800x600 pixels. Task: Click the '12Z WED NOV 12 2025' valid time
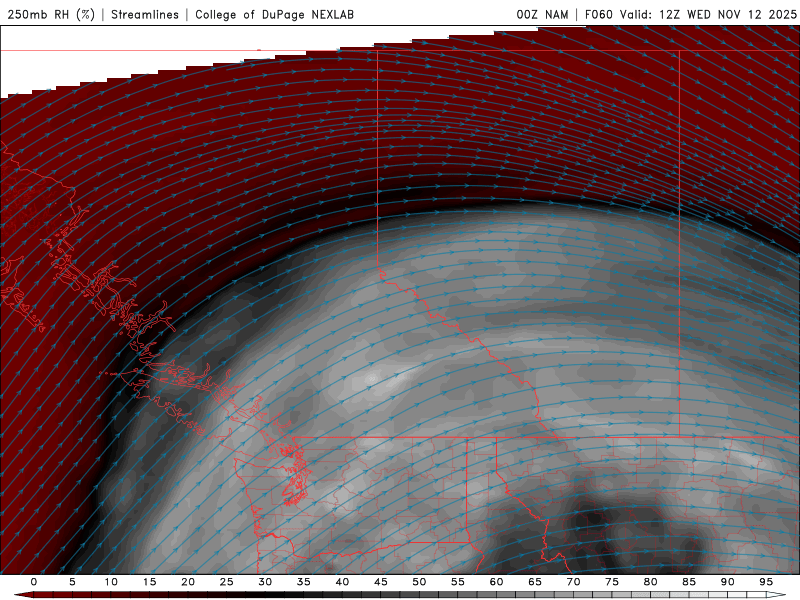(728, 14)
